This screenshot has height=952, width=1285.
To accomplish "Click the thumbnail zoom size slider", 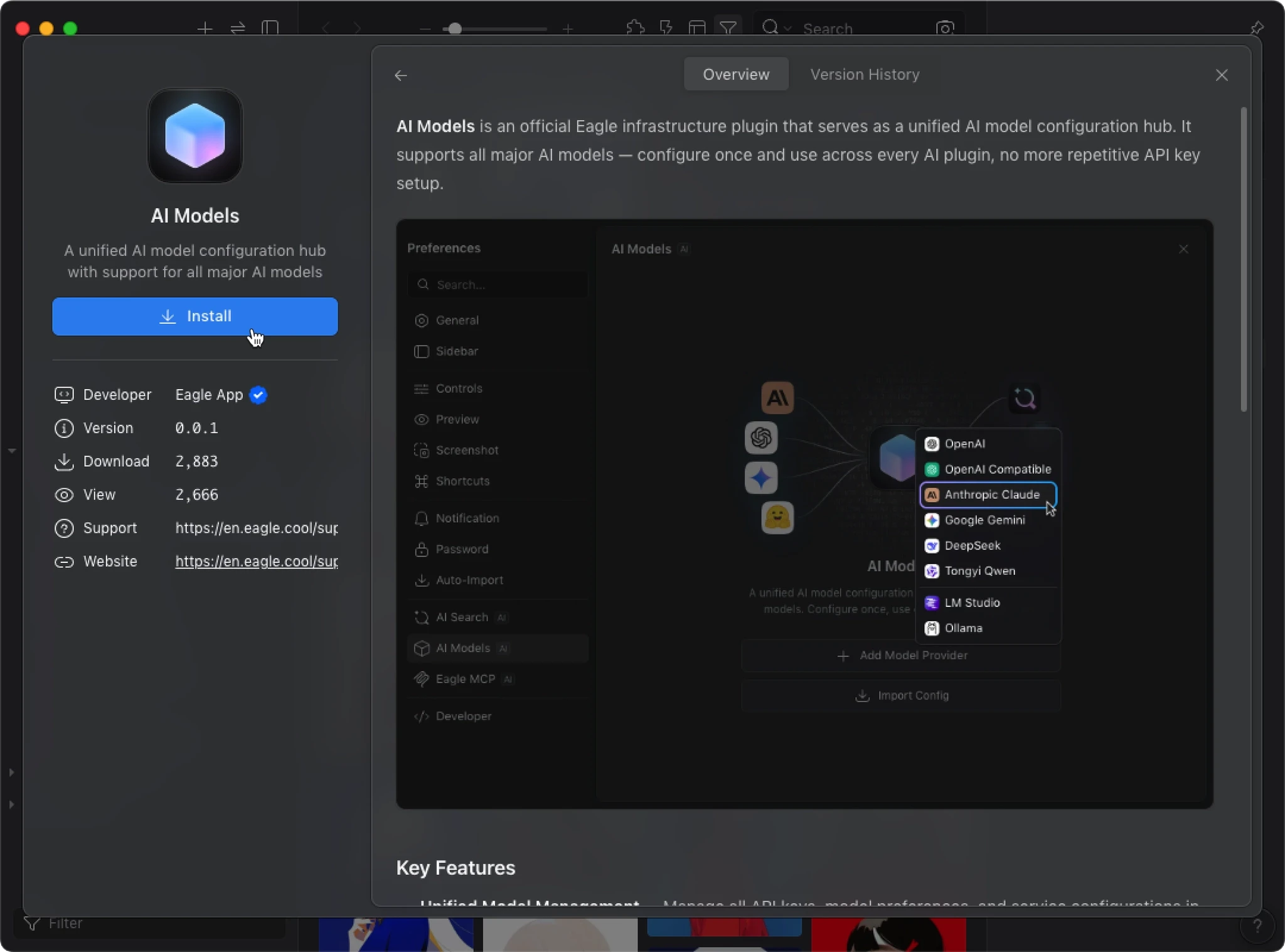I will (x=456, y=29).
